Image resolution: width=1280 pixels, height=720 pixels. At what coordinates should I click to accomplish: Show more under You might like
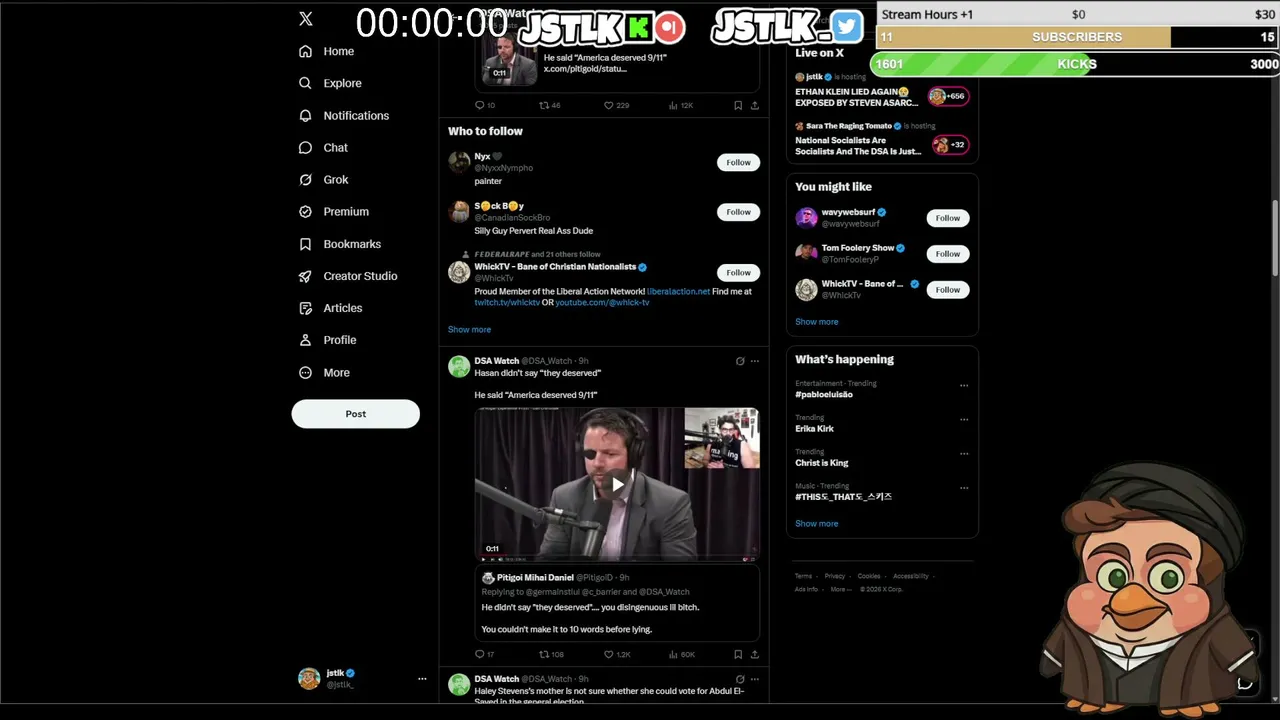click(817, 322)
